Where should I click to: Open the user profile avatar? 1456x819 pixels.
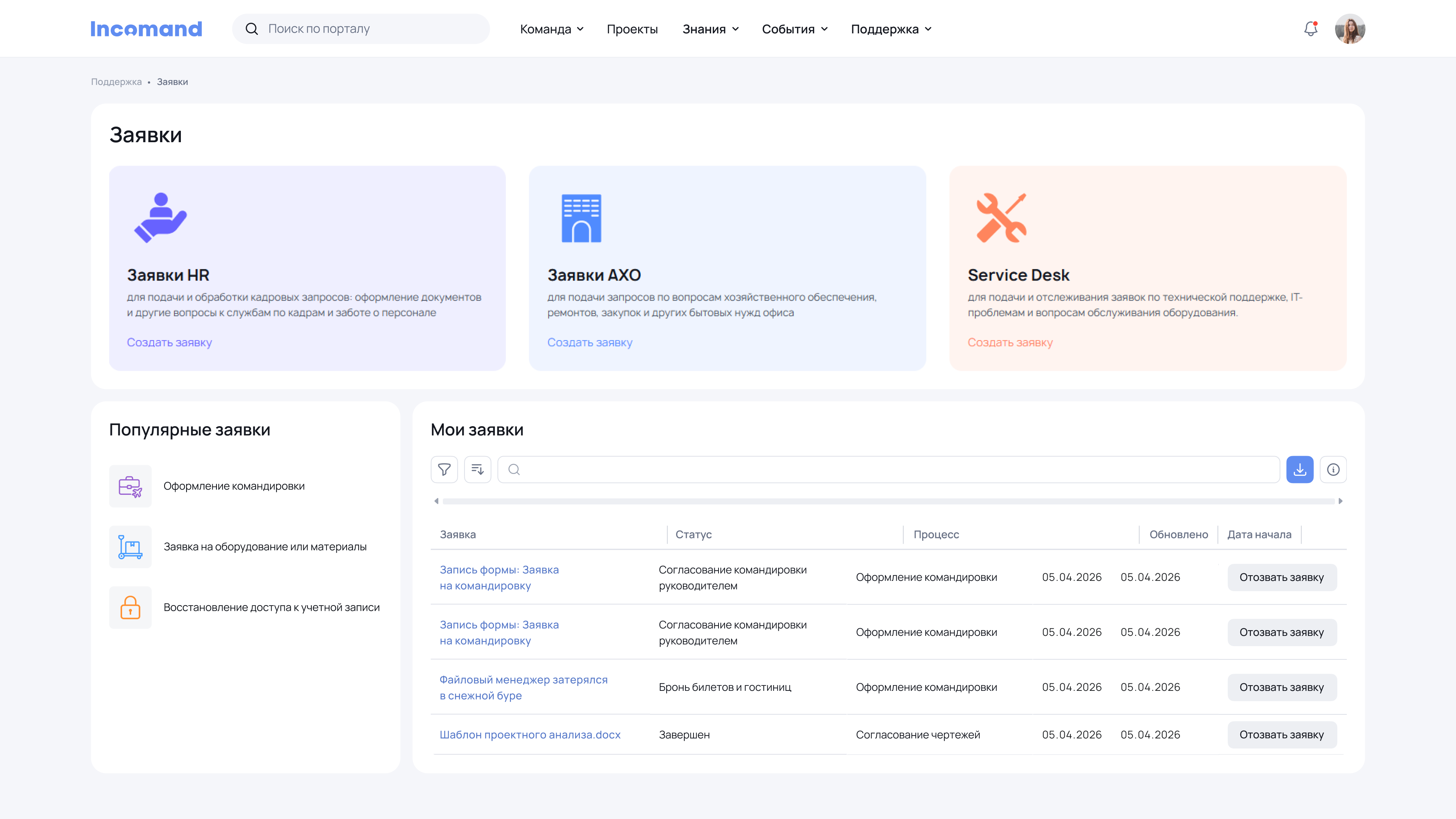(x=1350, y=29)
